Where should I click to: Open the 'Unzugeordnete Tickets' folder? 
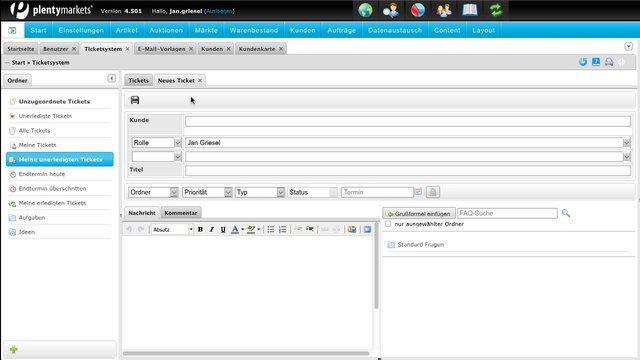pos(54,101)
